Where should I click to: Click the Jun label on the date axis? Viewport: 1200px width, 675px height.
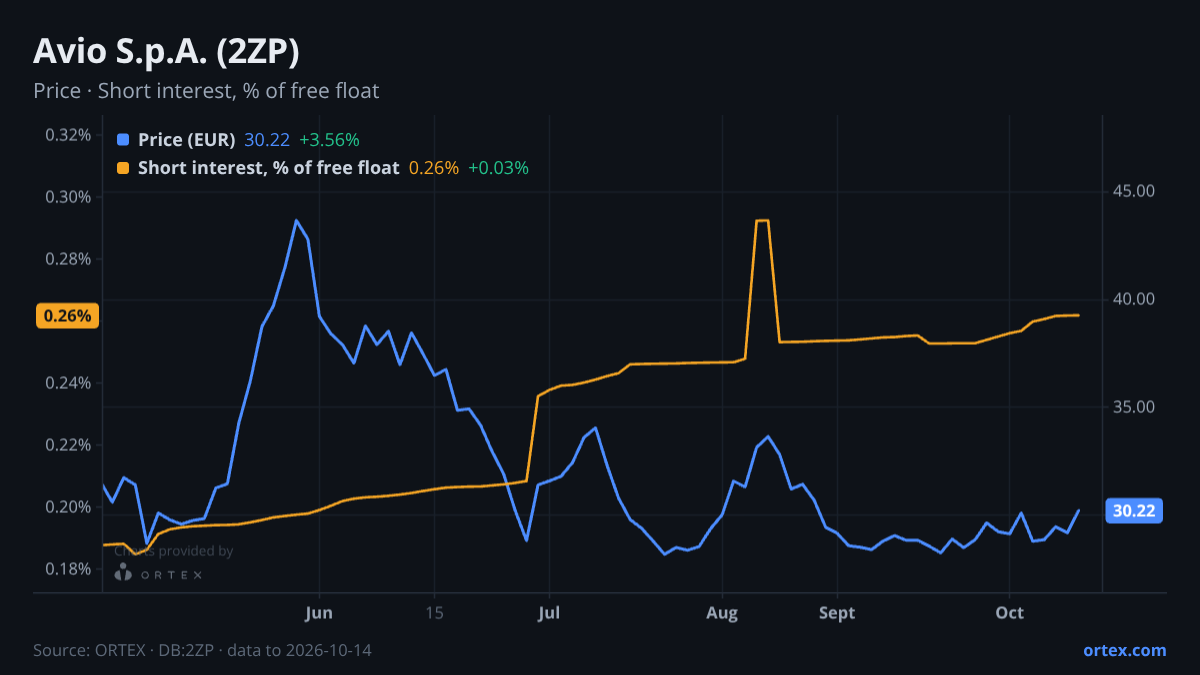(319, 613)
